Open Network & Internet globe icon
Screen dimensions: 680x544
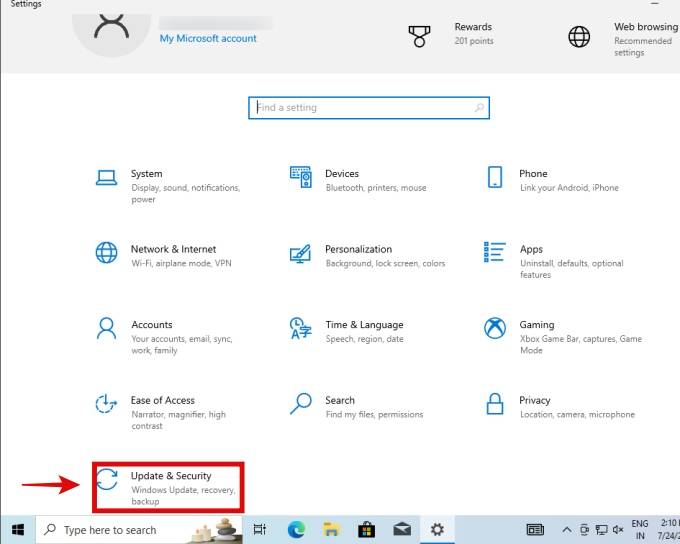click(x=106, y=252)
